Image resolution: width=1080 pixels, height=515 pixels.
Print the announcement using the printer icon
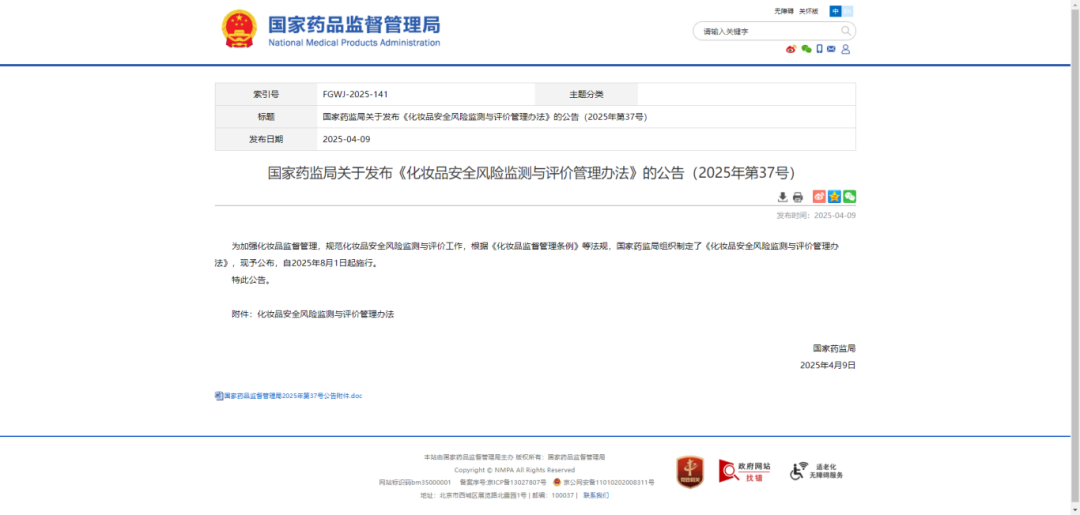coord(798,197)
